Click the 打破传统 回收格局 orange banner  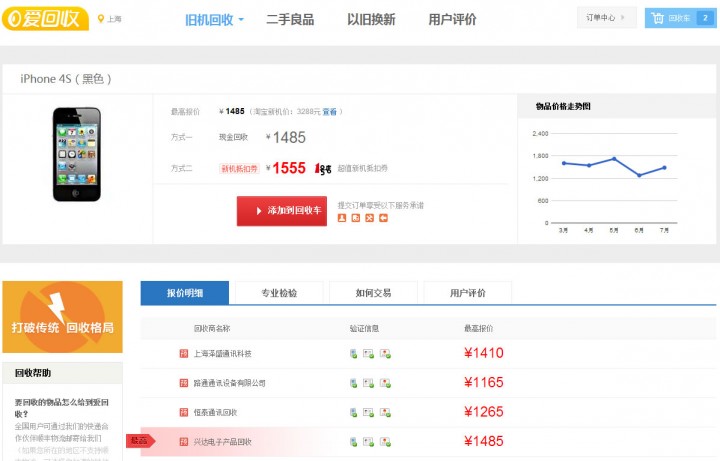62,317
